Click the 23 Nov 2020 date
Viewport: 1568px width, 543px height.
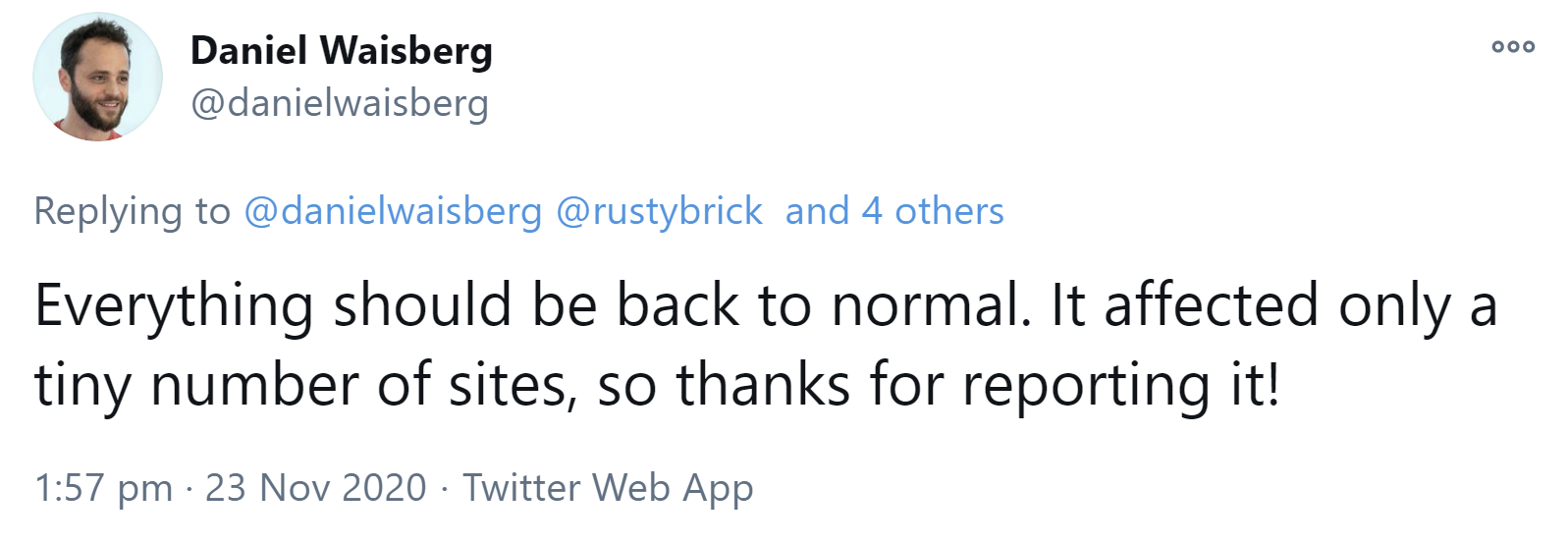(x=315, y=488)
